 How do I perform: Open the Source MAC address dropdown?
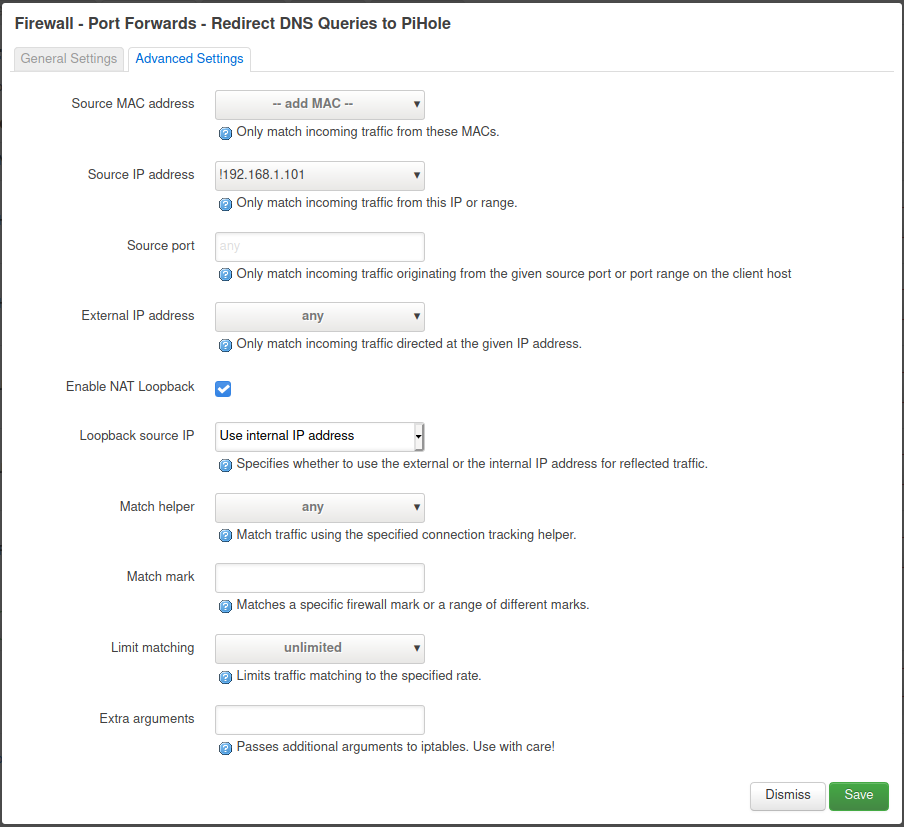tap(319, 105)
